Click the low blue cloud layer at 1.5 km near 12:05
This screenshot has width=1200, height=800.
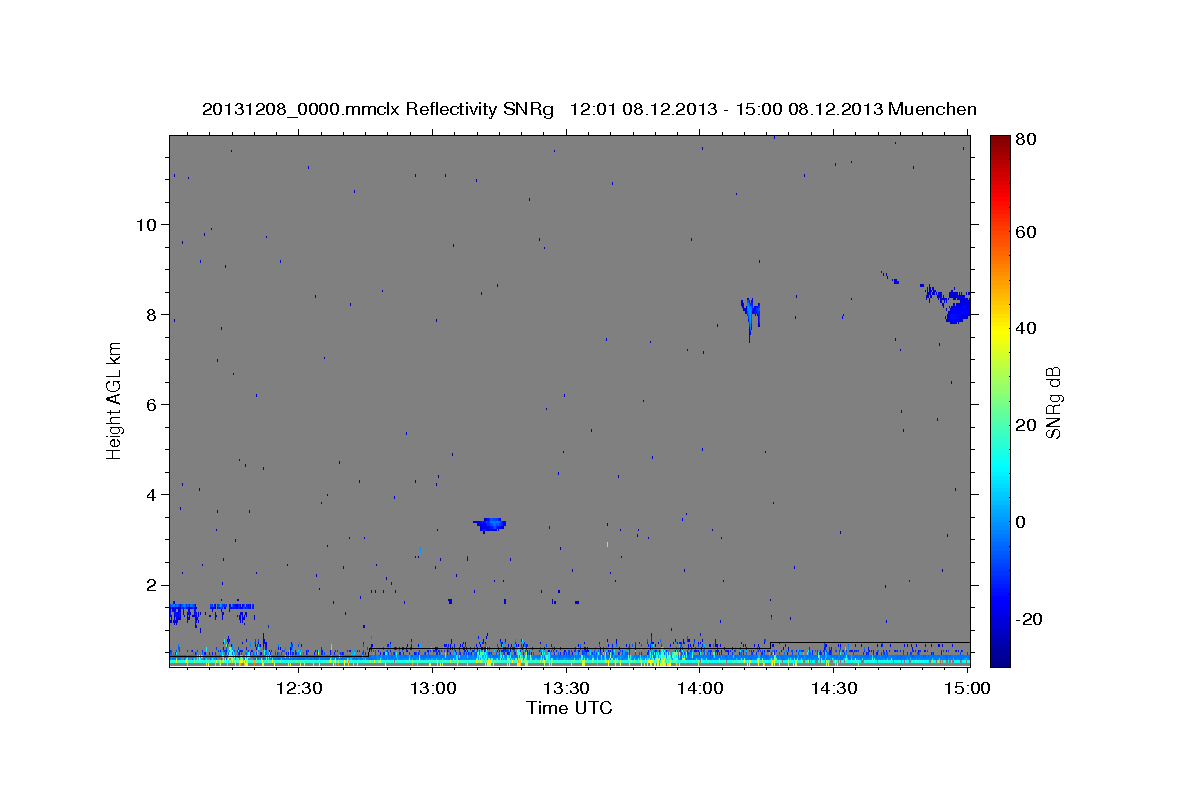point(183,612)
